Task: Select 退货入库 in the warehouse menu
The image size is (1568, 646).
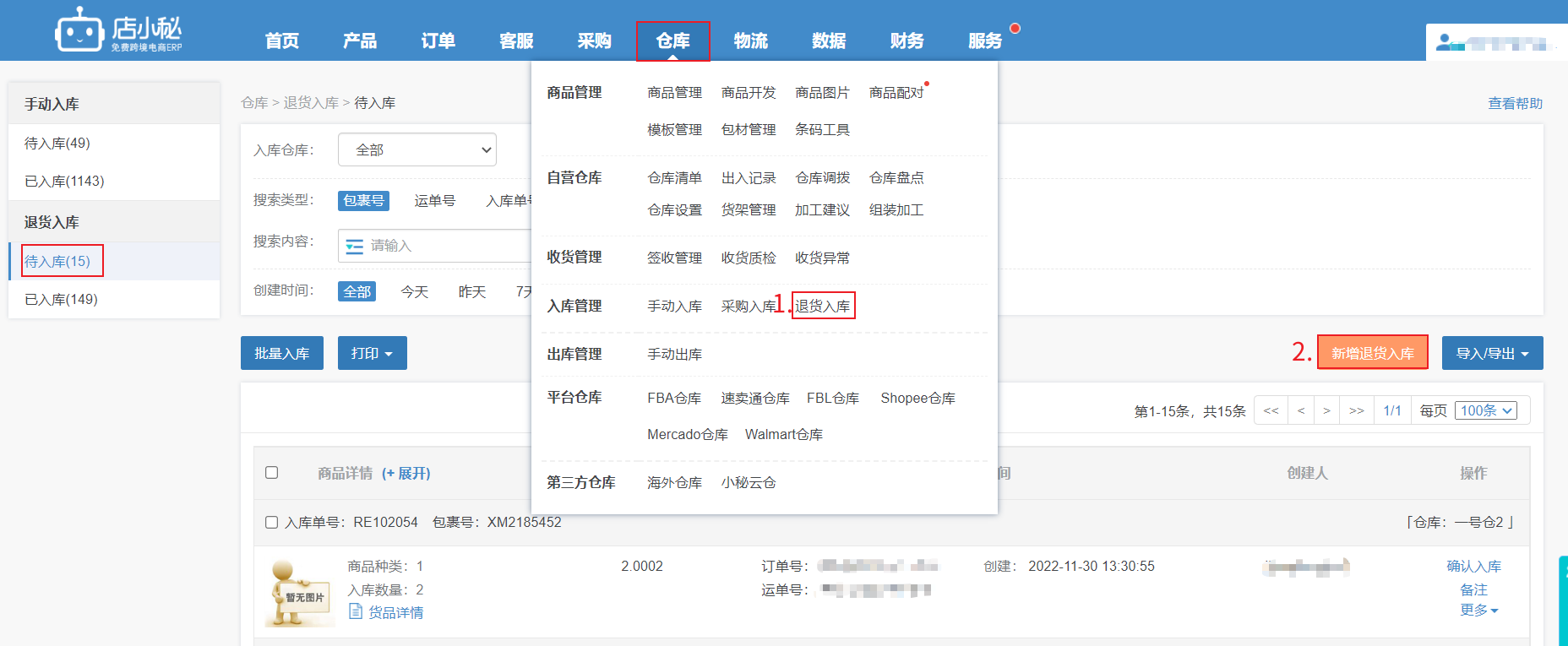Action: 822,306
